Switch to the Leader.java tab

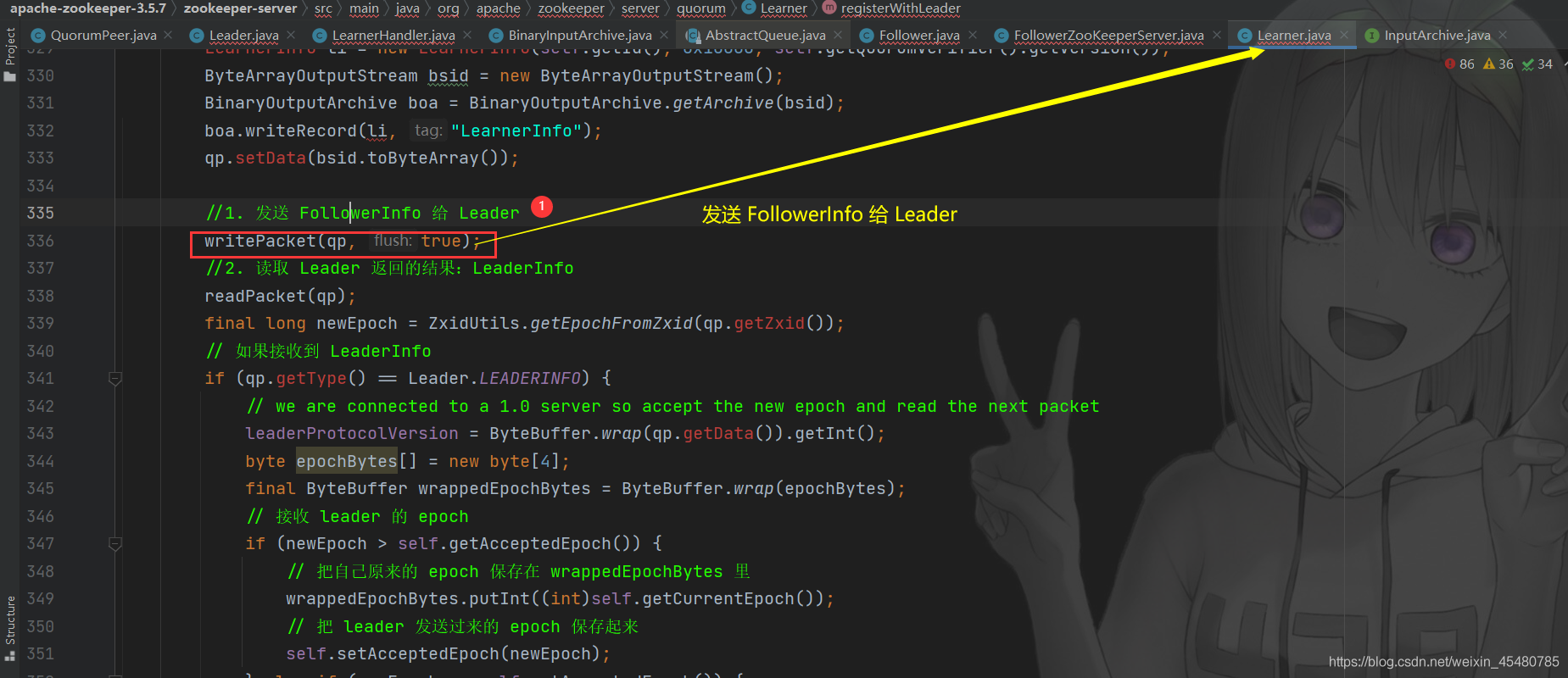[x=243, y=36]
